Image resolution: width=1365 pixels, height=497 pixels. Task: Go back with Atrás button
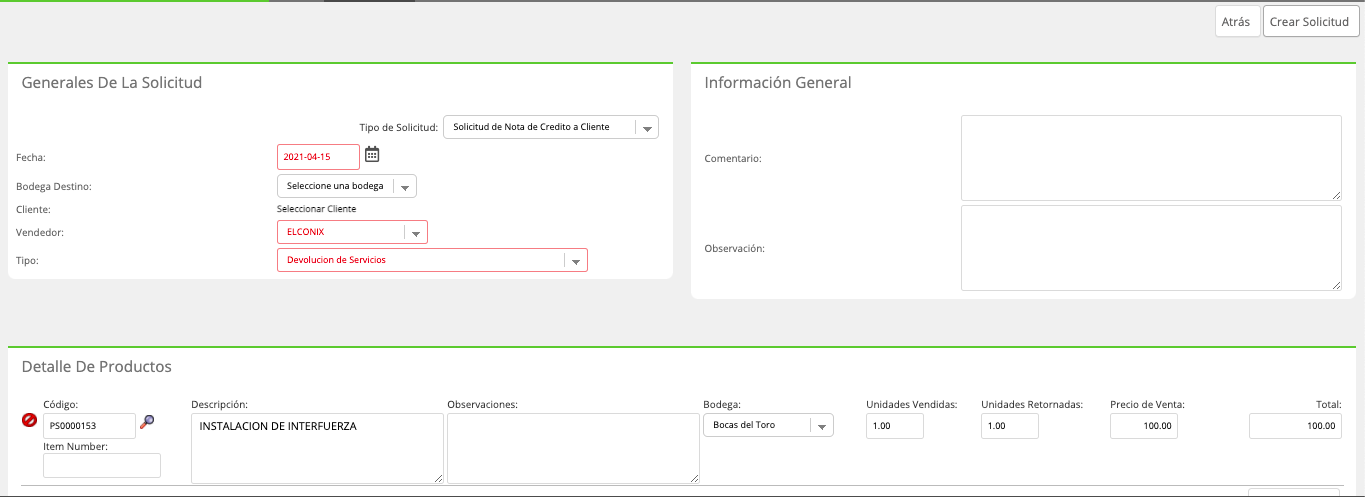coord(1237,21)
